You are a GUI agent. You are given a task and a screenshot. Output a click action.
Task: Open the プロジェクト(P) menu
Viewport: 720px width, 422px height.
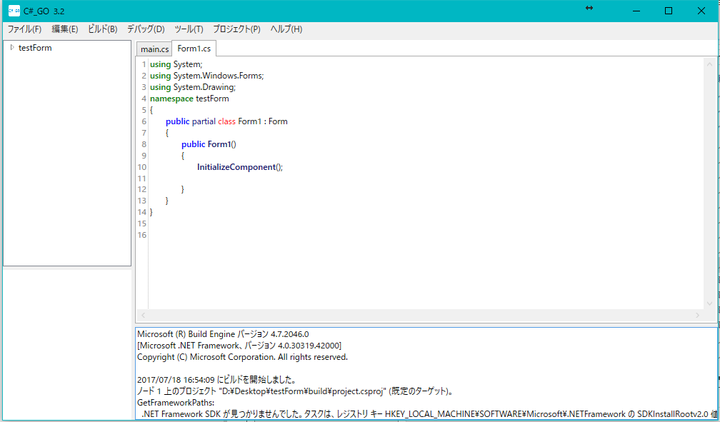(236, 29)
